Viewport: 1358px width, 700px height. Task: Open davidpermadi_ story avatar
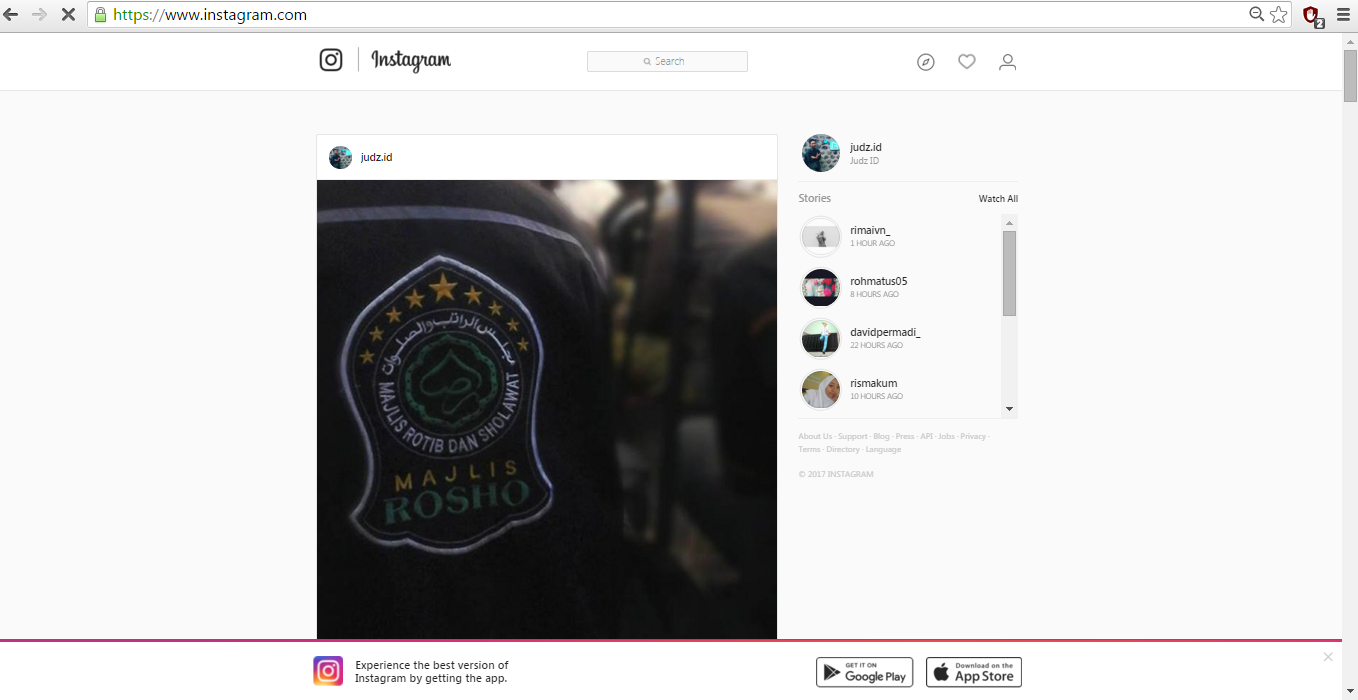coord(821,339)
